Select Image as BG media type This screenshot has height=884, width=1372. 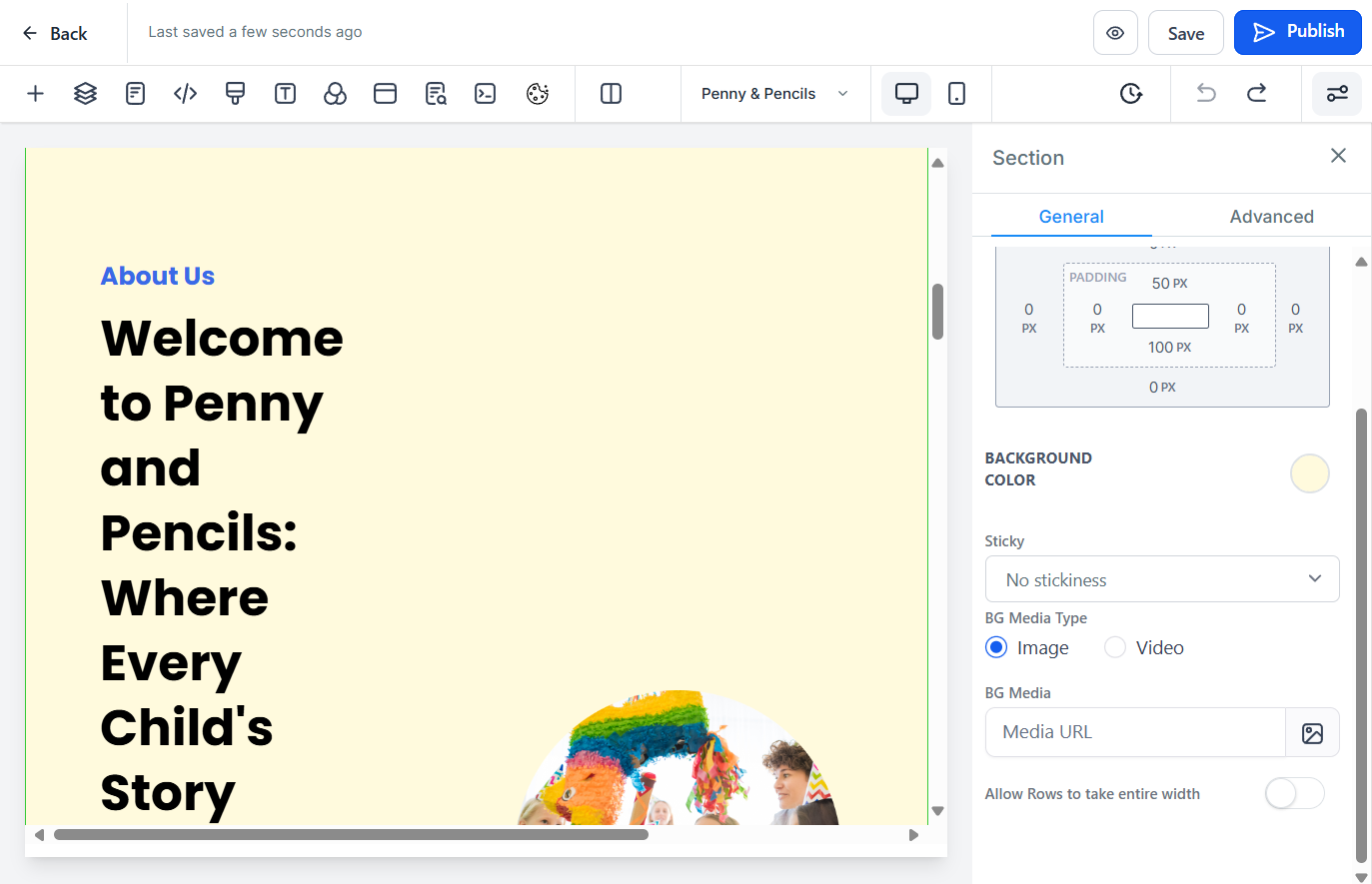pos(996,647)
